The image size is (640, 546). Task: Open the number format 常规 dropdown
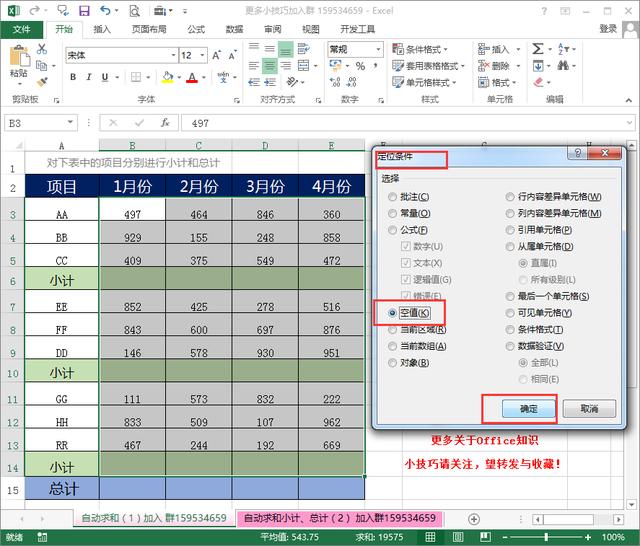(378, 49)
